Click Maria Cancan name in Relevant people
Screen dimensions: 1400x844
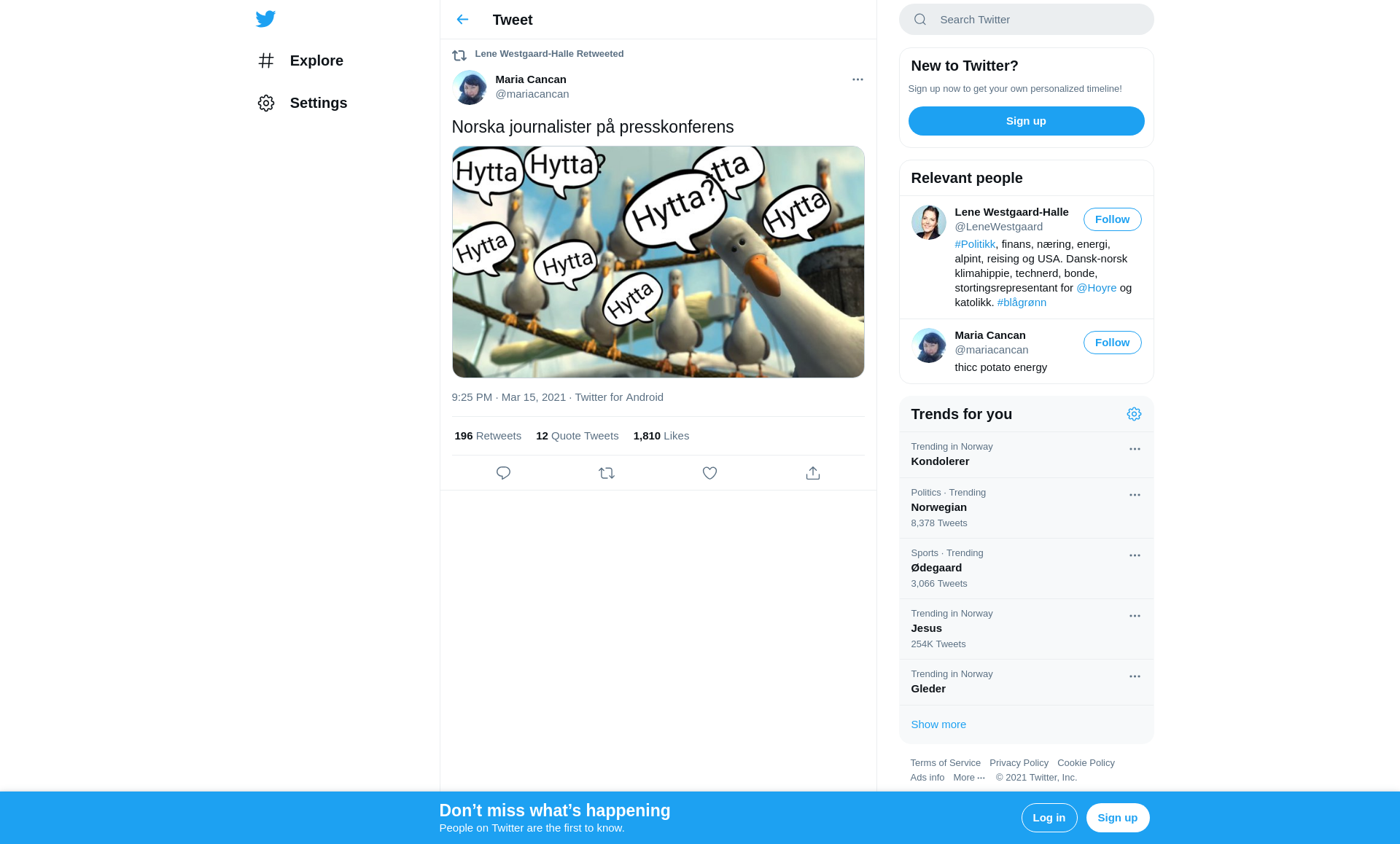pyautogui.click(x=989, y=335)
